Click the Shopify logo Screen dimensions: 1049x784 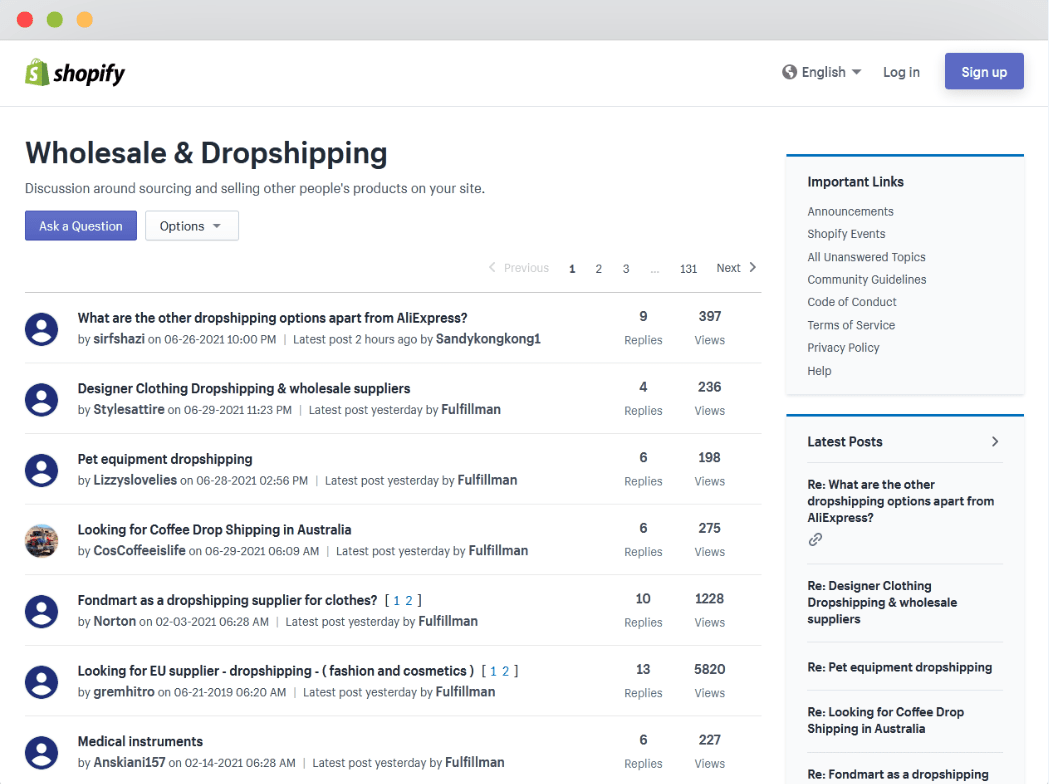tap(74, 73)
